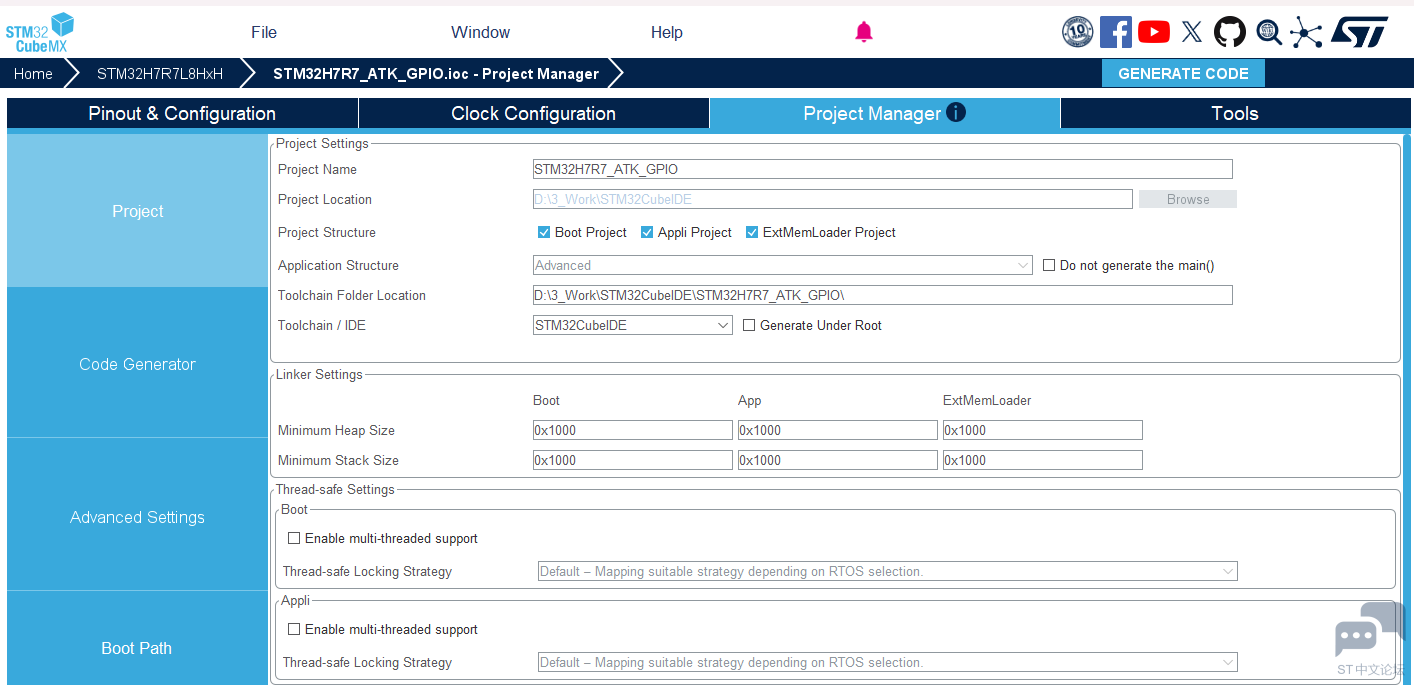Edit App Minimum Heap Size field
This screenshot has height=685, width=1414.
coord(838,430)
